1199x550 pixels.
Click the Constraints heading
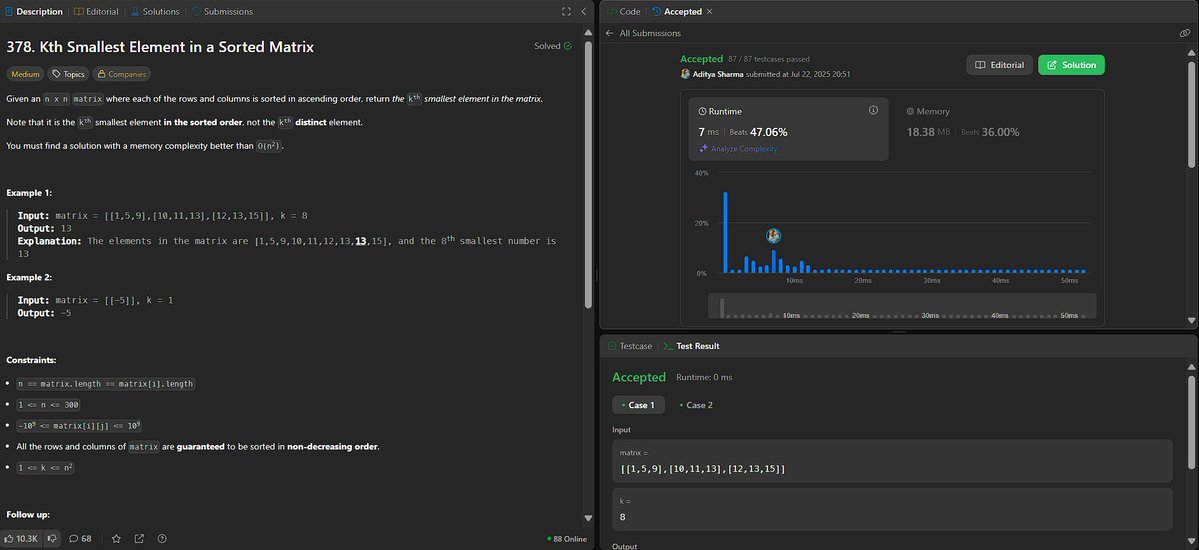(x=31, y=360)
